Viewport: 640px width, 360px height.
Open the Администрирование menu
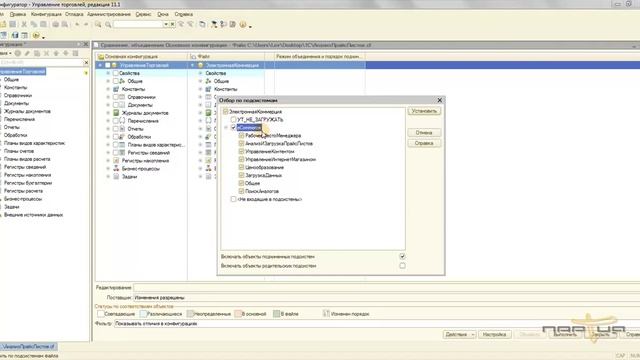tap(109, 14)
